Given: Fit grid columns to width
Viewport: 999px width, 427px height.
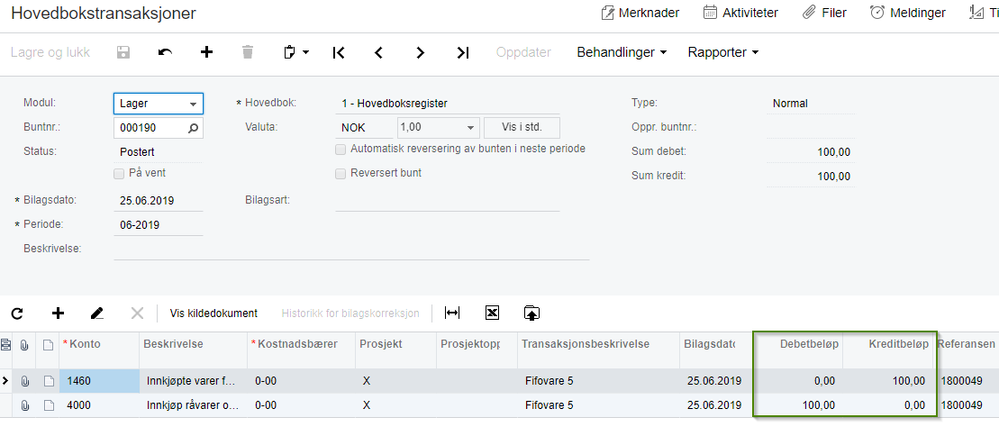Looking at the screenshot, I should 452,313.
